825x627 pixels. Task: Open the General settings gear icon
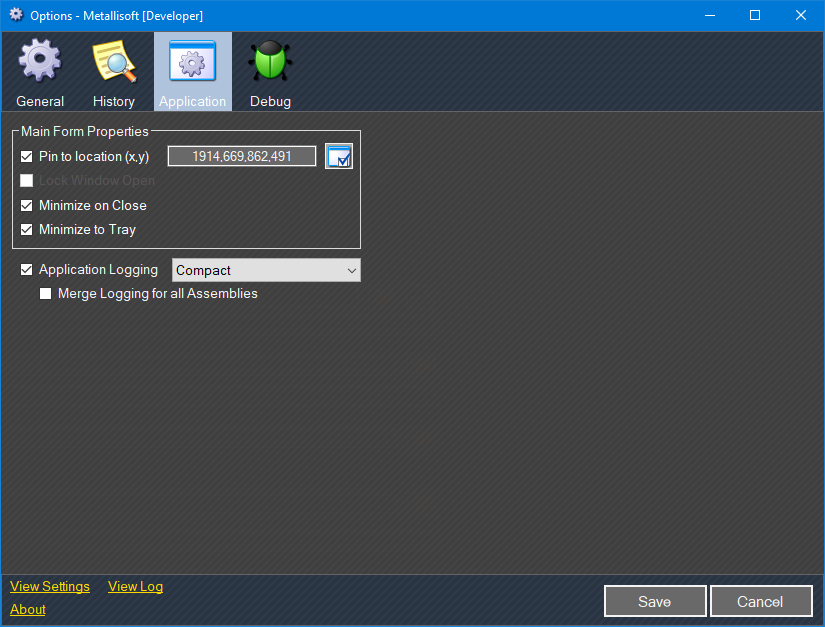coord(40,62)
